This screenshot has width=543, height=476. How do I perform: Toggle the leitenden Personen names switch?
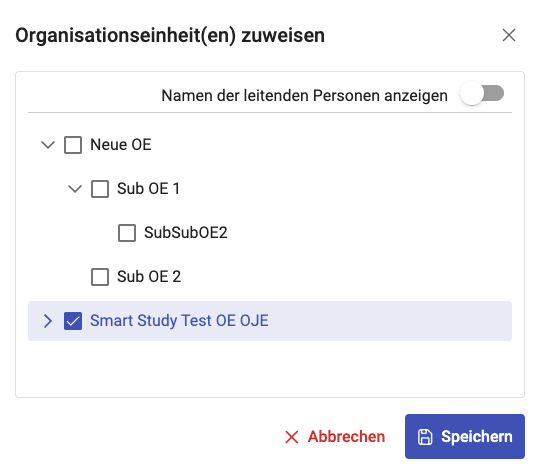(x=482, y=94)
